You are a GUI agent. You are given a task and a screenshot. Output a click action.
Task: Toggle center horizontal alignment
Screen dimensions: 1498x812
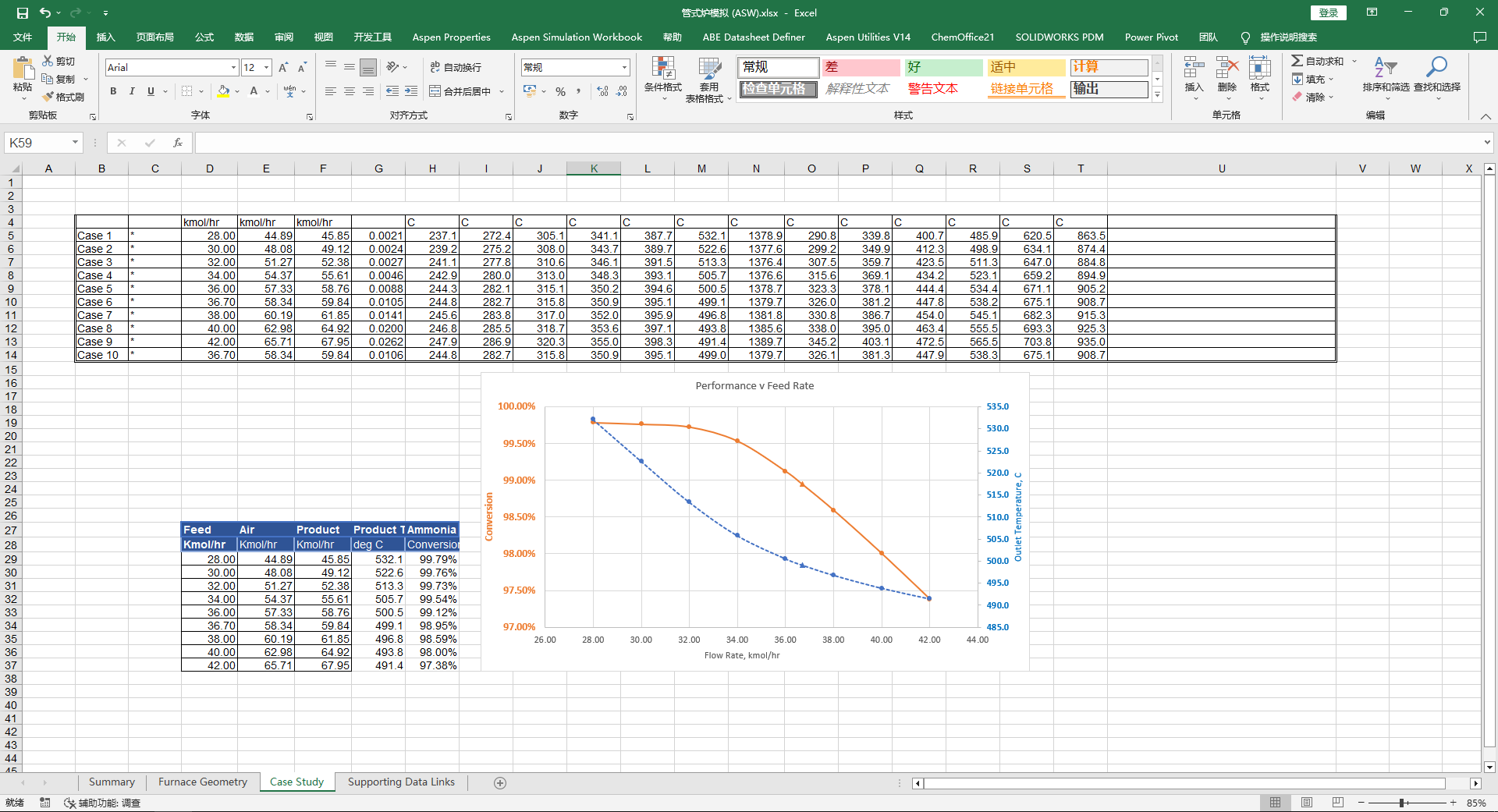click(350, 91)
